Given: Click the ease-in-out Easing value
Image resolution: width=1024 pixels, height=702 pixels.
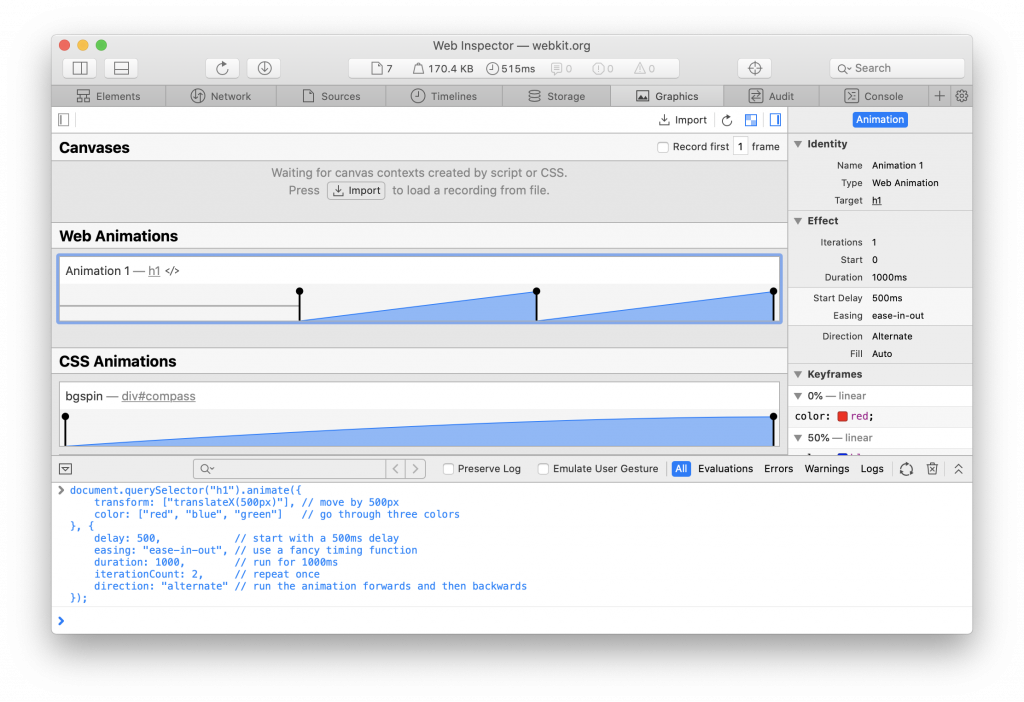Looking at the screenshot, I should tap(898, 316).
